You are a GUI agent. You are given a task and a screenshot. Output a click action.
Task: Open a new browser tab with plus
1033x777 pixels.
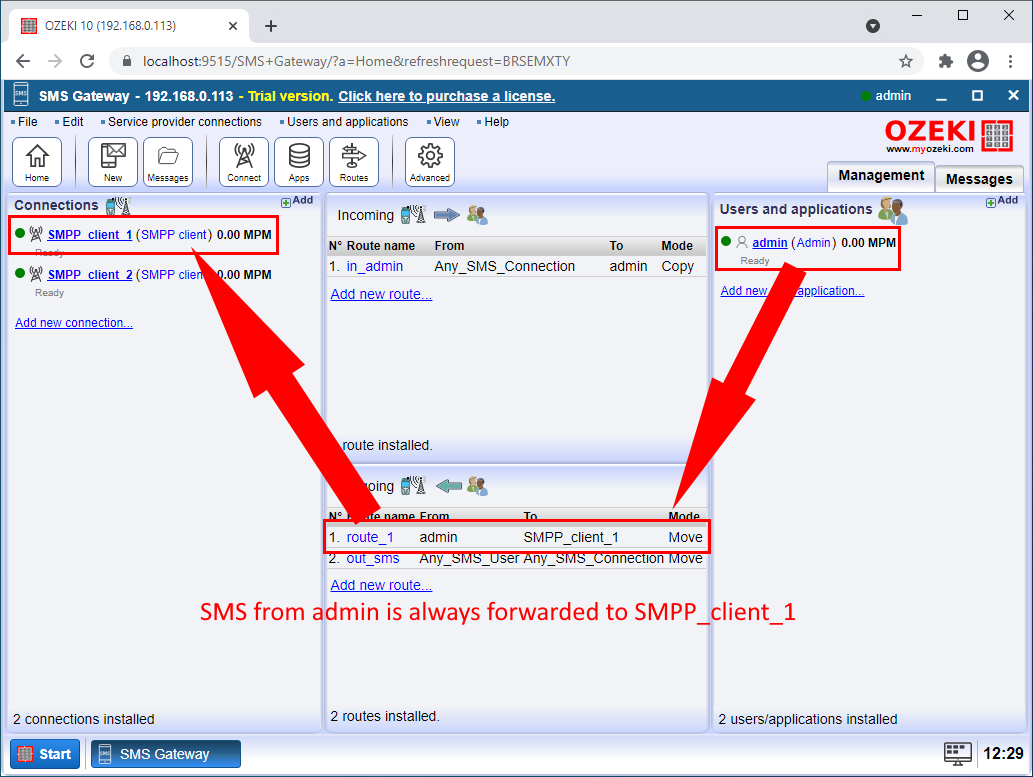tap(271, 26)
